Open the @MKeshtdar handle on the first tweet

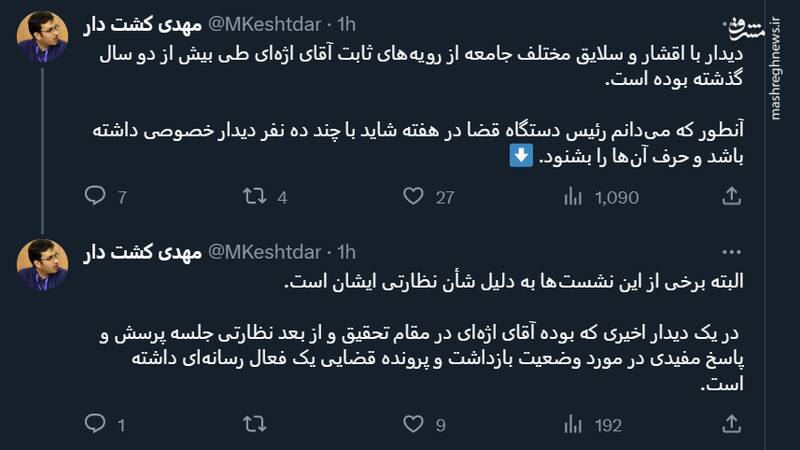pyautogui.click(x=268, y=23)
